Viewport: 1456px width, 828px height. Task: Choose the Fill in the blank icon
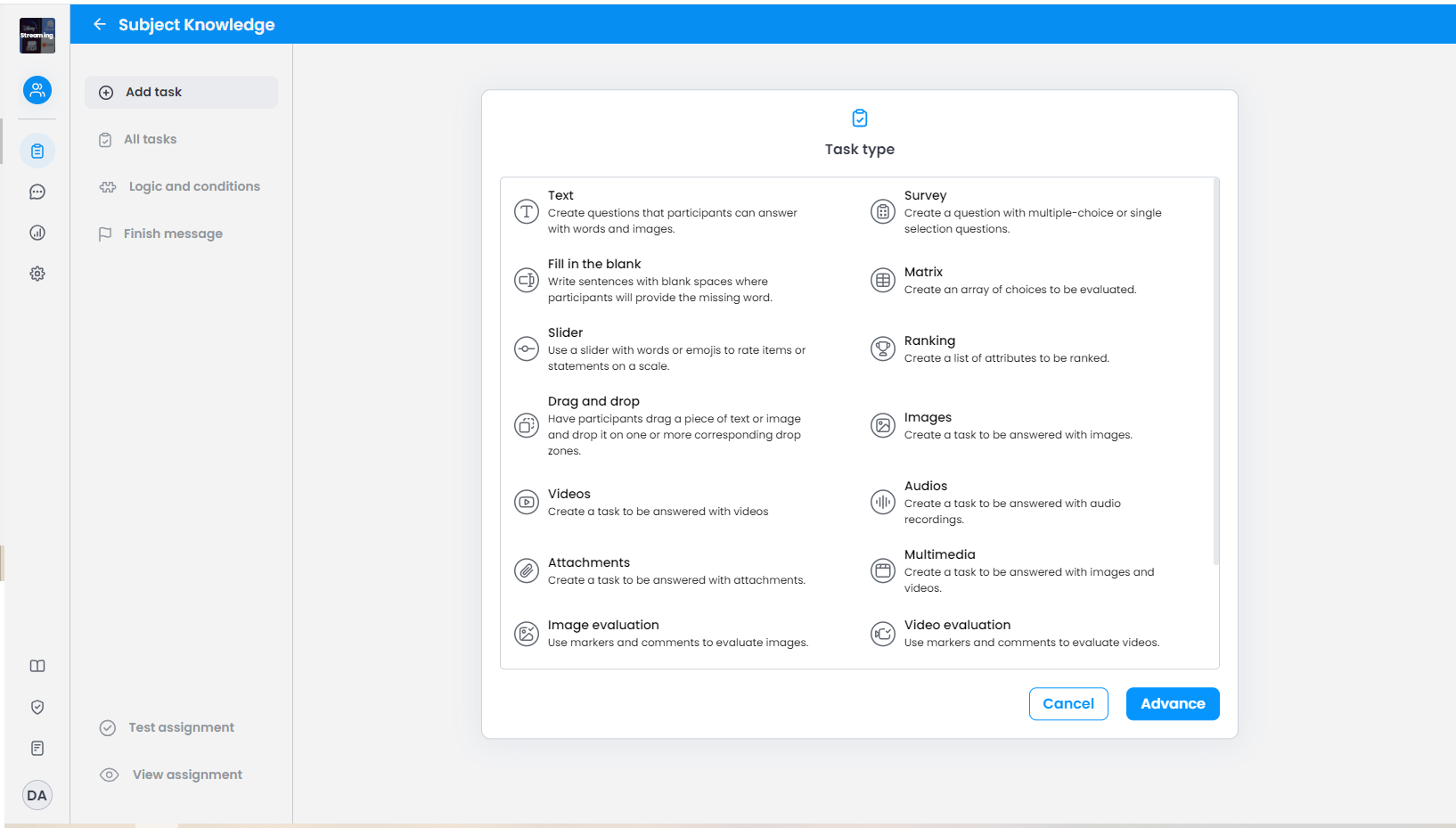click(527, 280)
